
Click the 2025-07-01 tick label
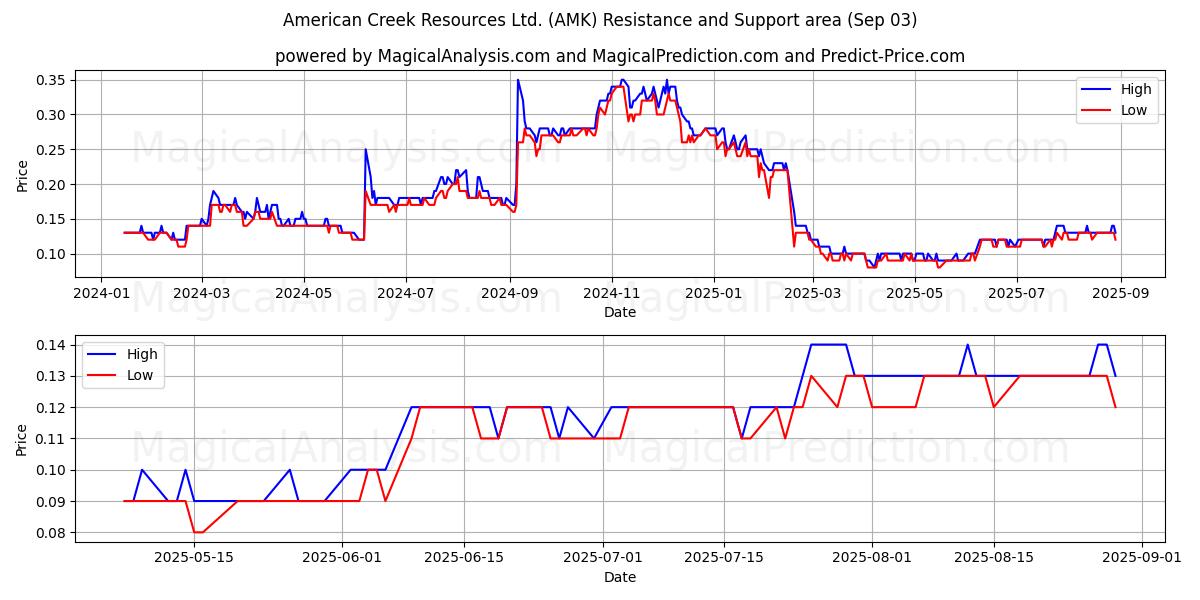[x=603, y=558]
